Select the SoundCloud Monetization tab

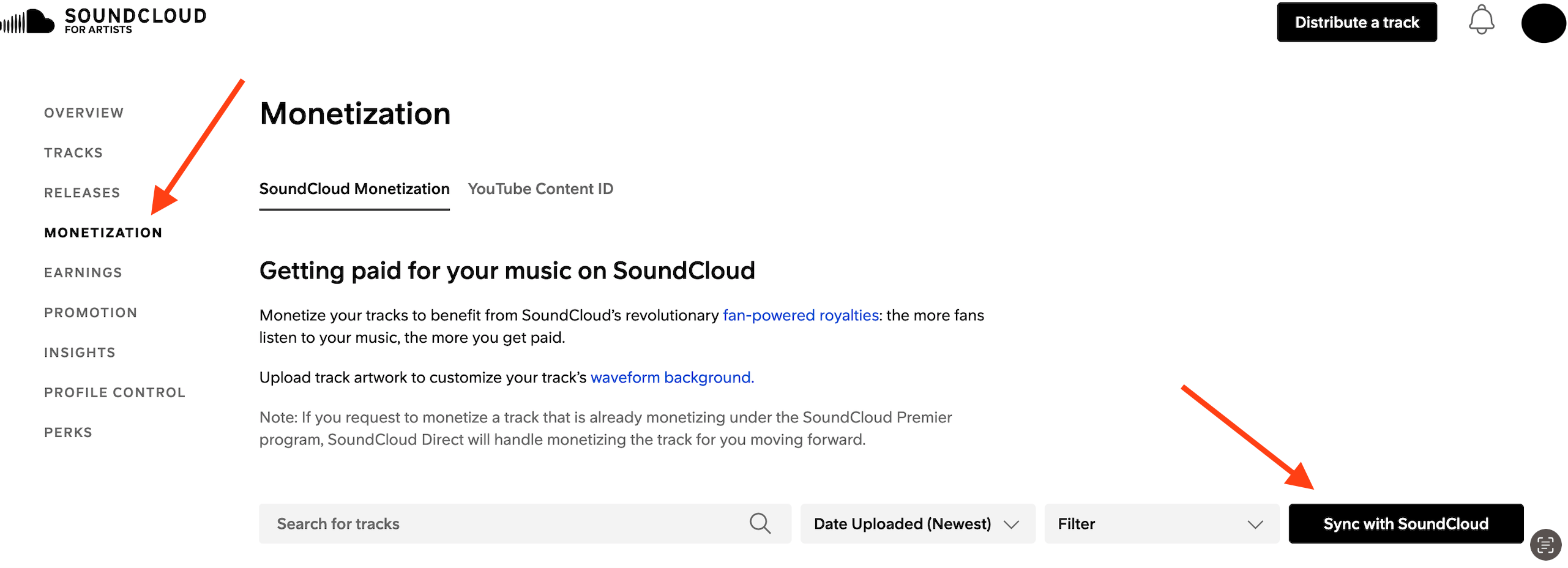[354, 189]
